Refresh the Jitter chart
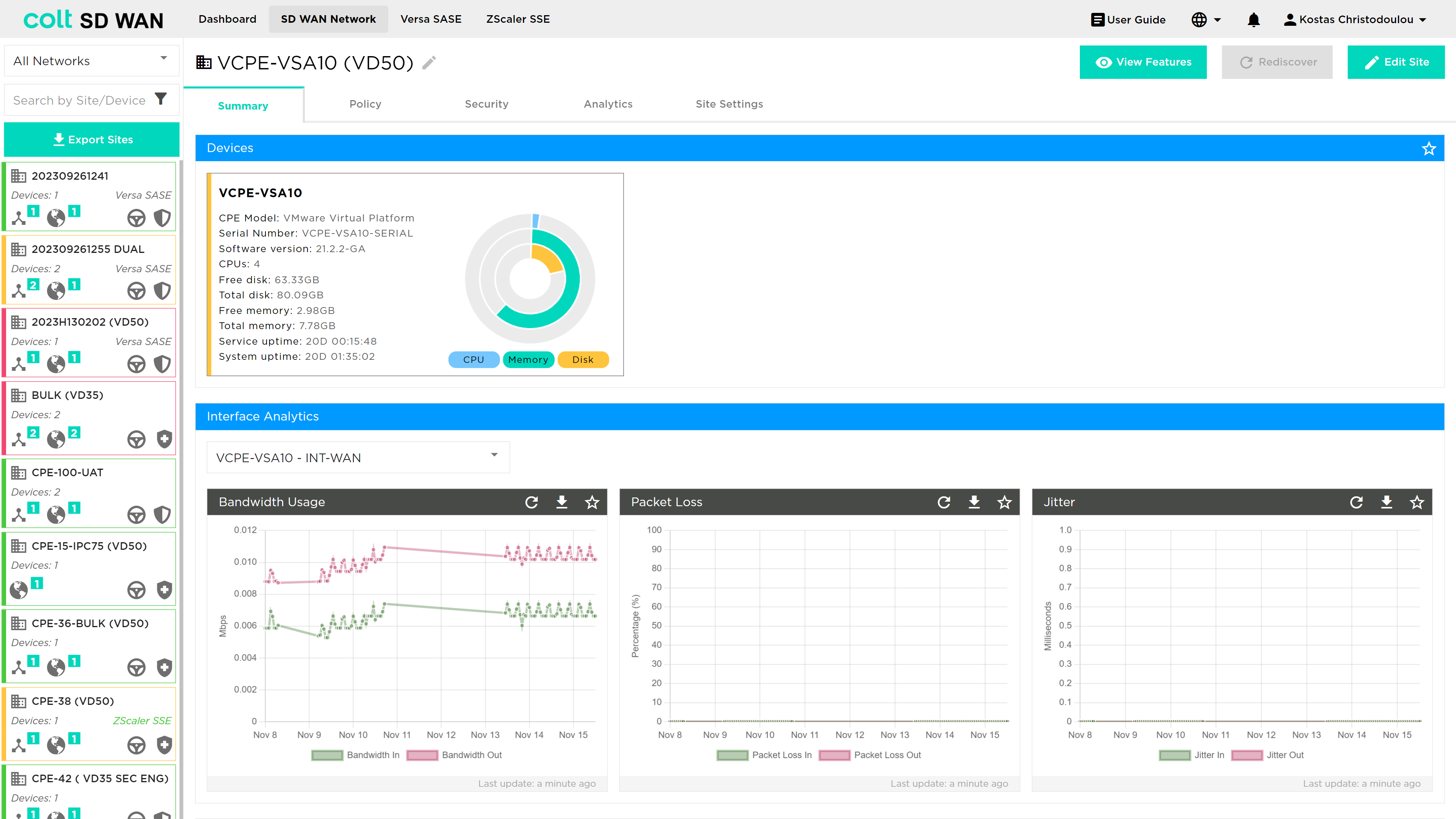 coord(1357,502)
